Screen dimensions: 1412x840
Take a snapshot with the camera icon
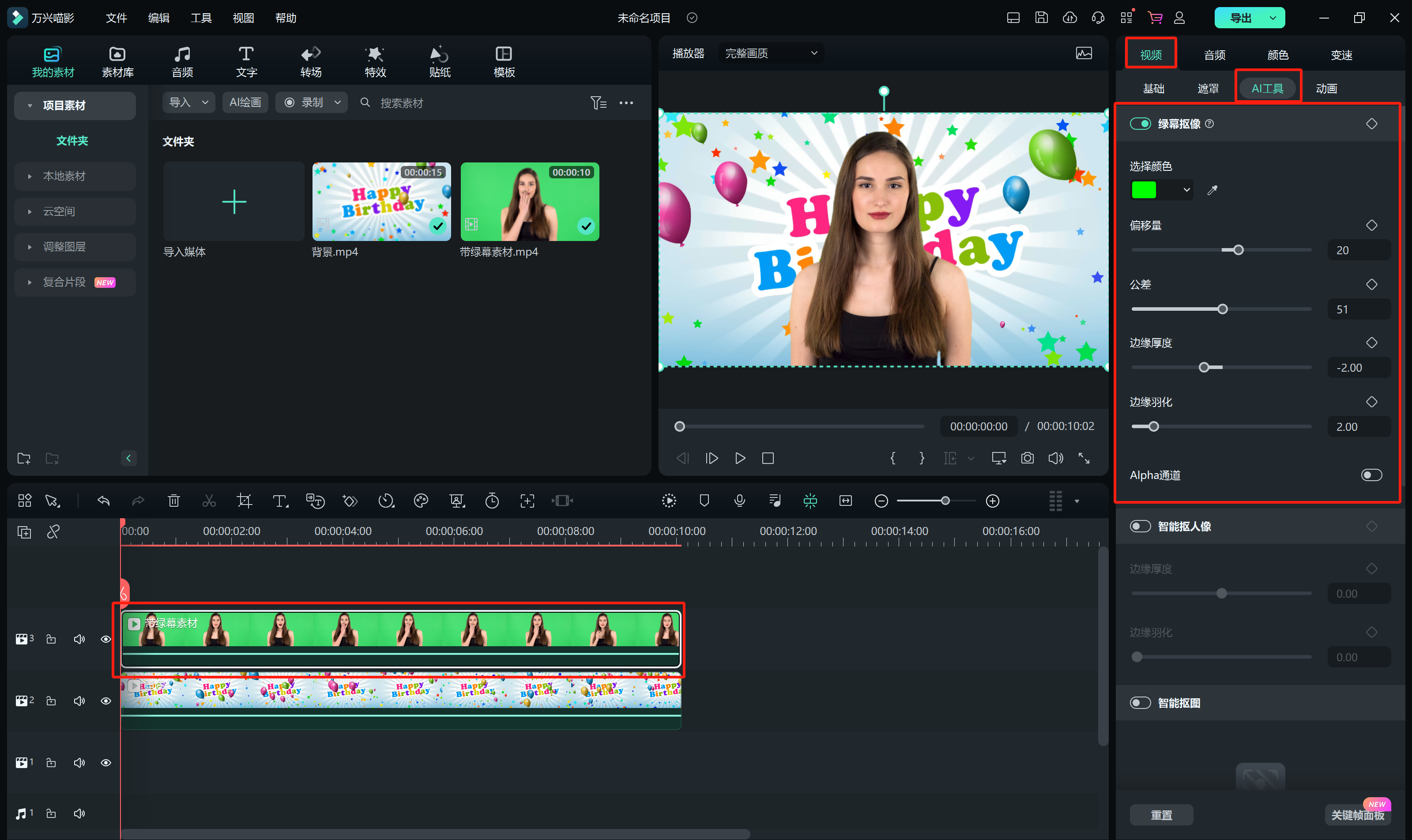tap(1027, 458)
